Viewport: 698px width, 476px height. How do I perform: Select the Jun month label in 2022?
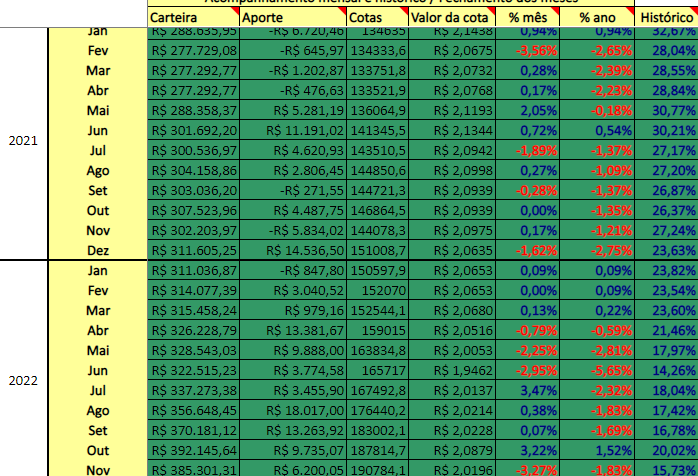[x=97, y=371]
